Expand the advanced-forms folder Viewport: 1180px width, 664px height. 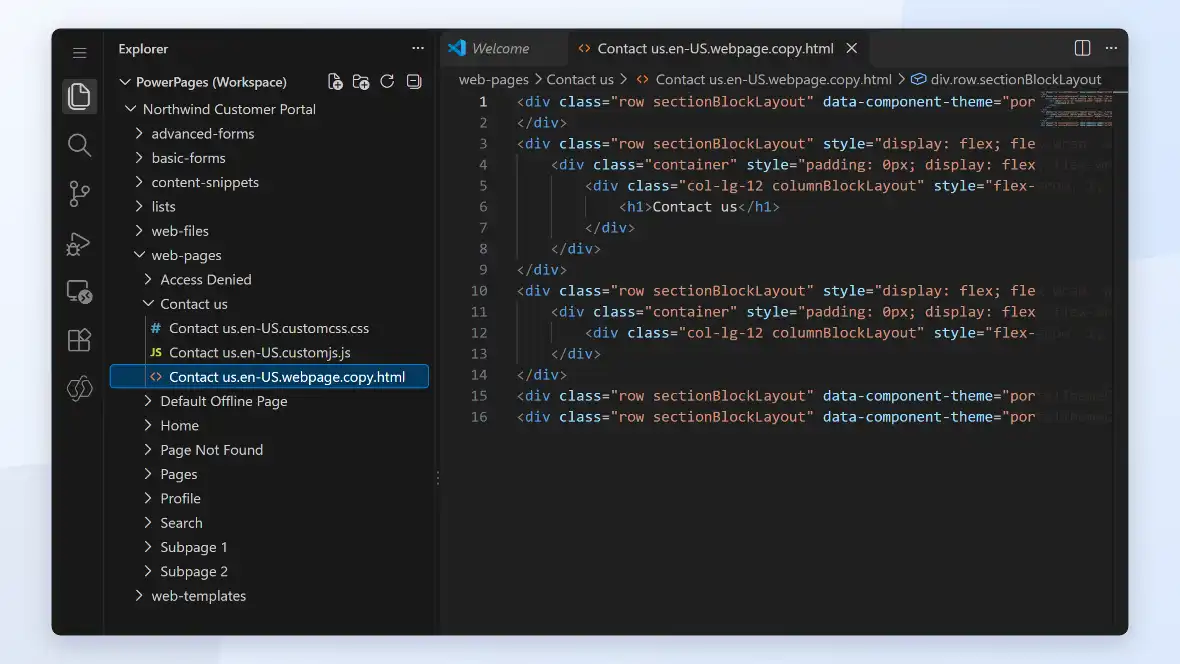(x=139, y=133)
